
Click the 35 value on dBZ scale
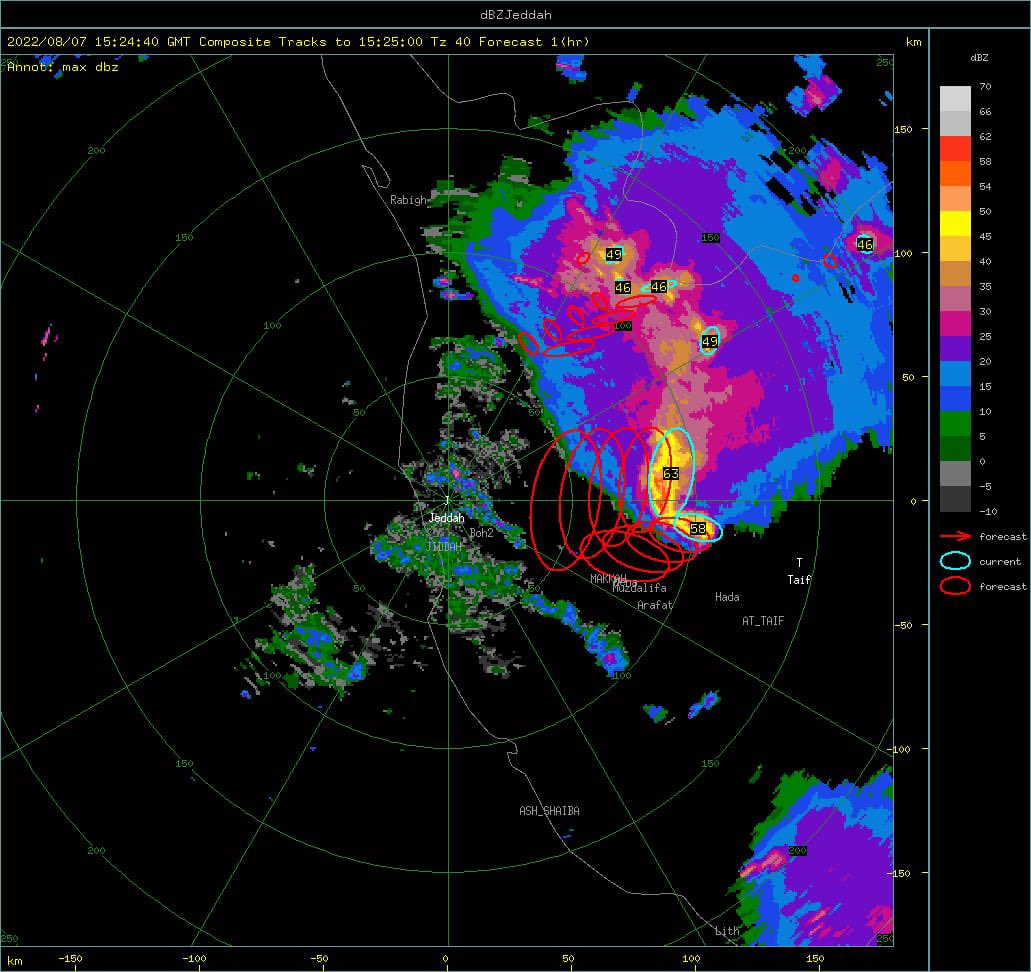[x=985, y=286]
